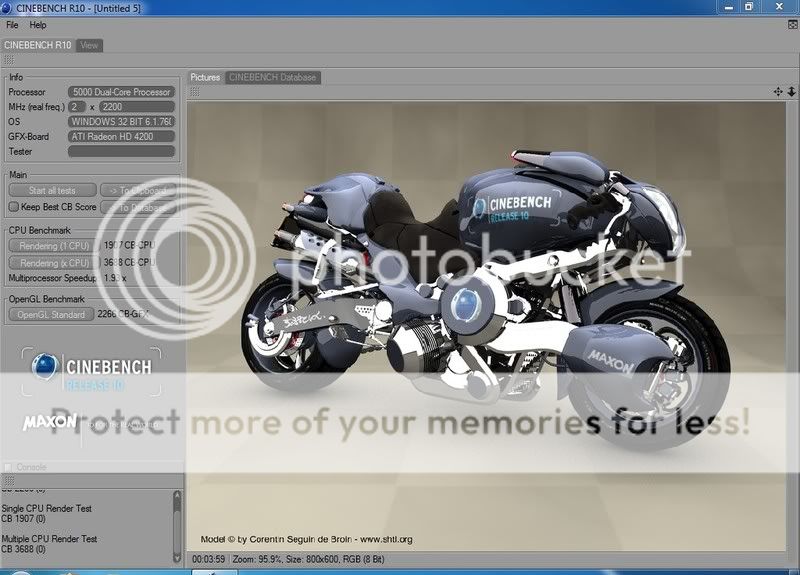
Task: Switch to the View tab
Action: (89, 45)
